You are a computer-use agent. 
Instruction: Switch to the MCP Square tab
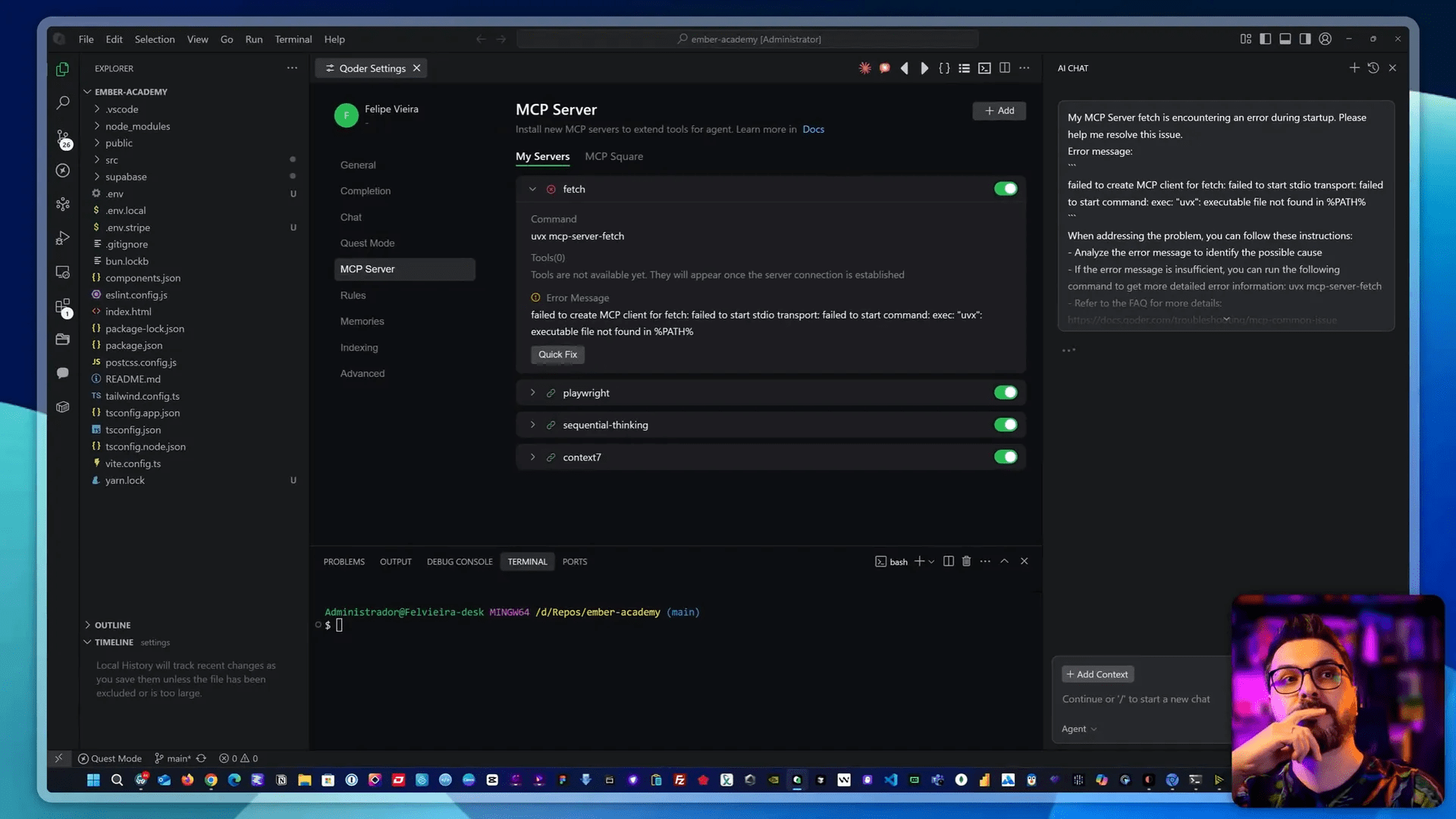coord(613,156)
